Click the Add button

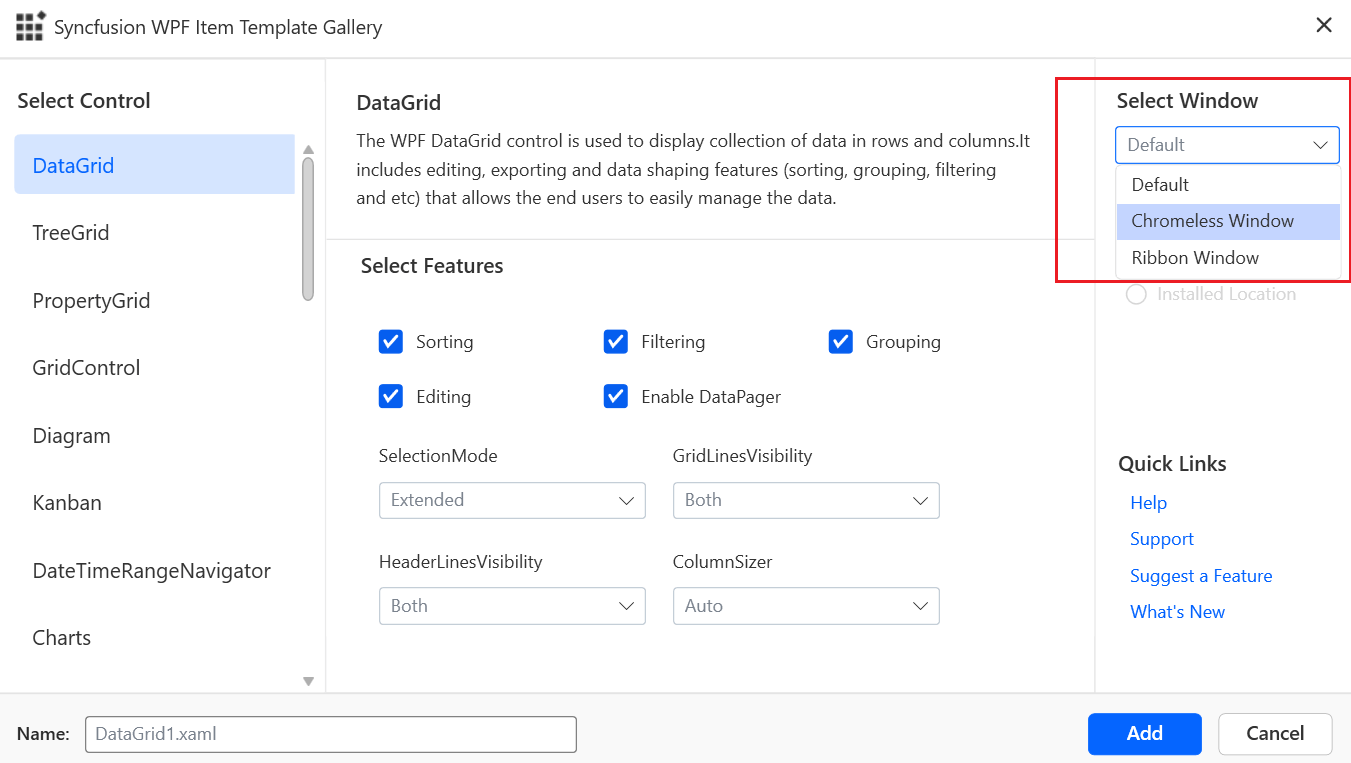click(1144, 733)
